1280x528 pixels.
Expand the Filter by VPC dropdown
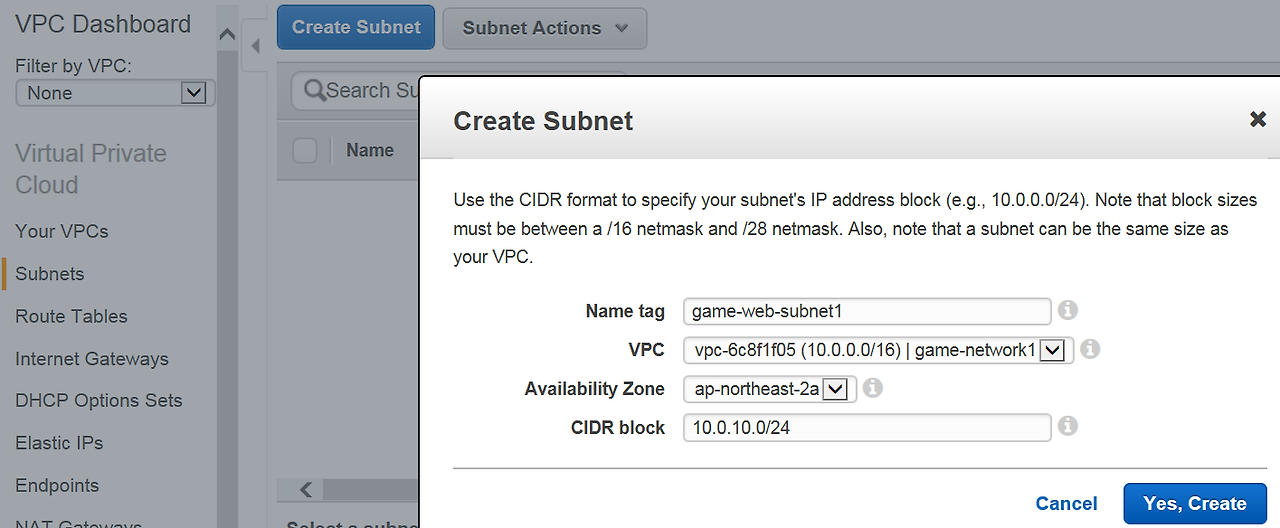point(115,93)
